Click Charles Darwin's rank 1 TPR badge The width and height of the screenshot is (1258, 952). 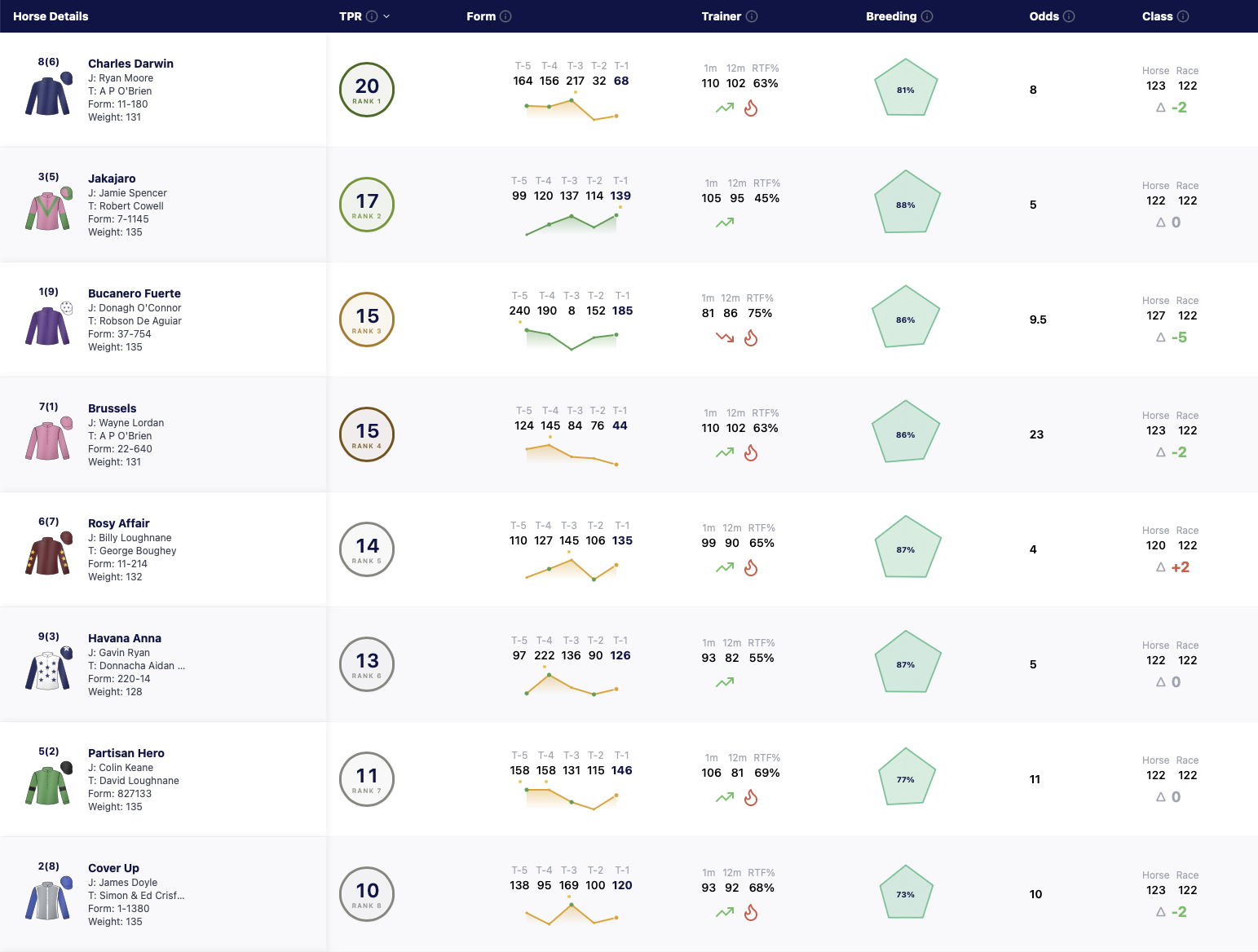coord(367,90)
